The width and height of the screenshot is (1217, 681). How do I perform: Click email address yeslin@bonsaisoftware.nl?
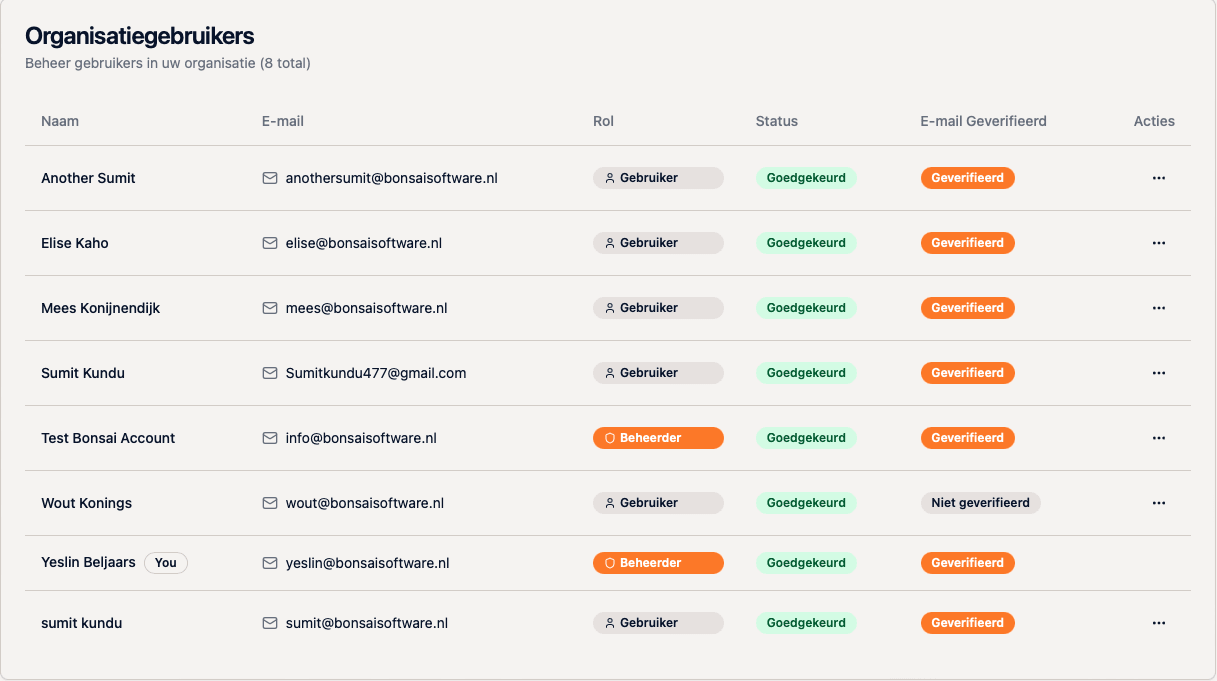[x=368, y=563]
